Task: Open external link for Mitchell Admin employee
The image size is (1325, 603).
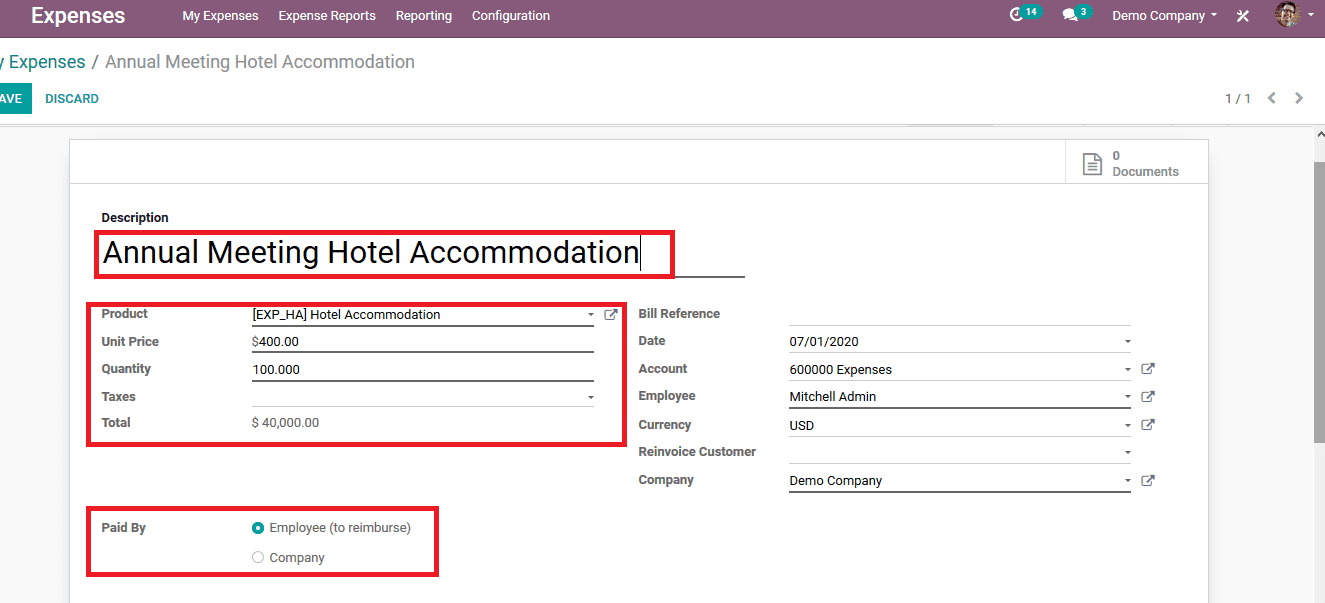Action: 1148,397
